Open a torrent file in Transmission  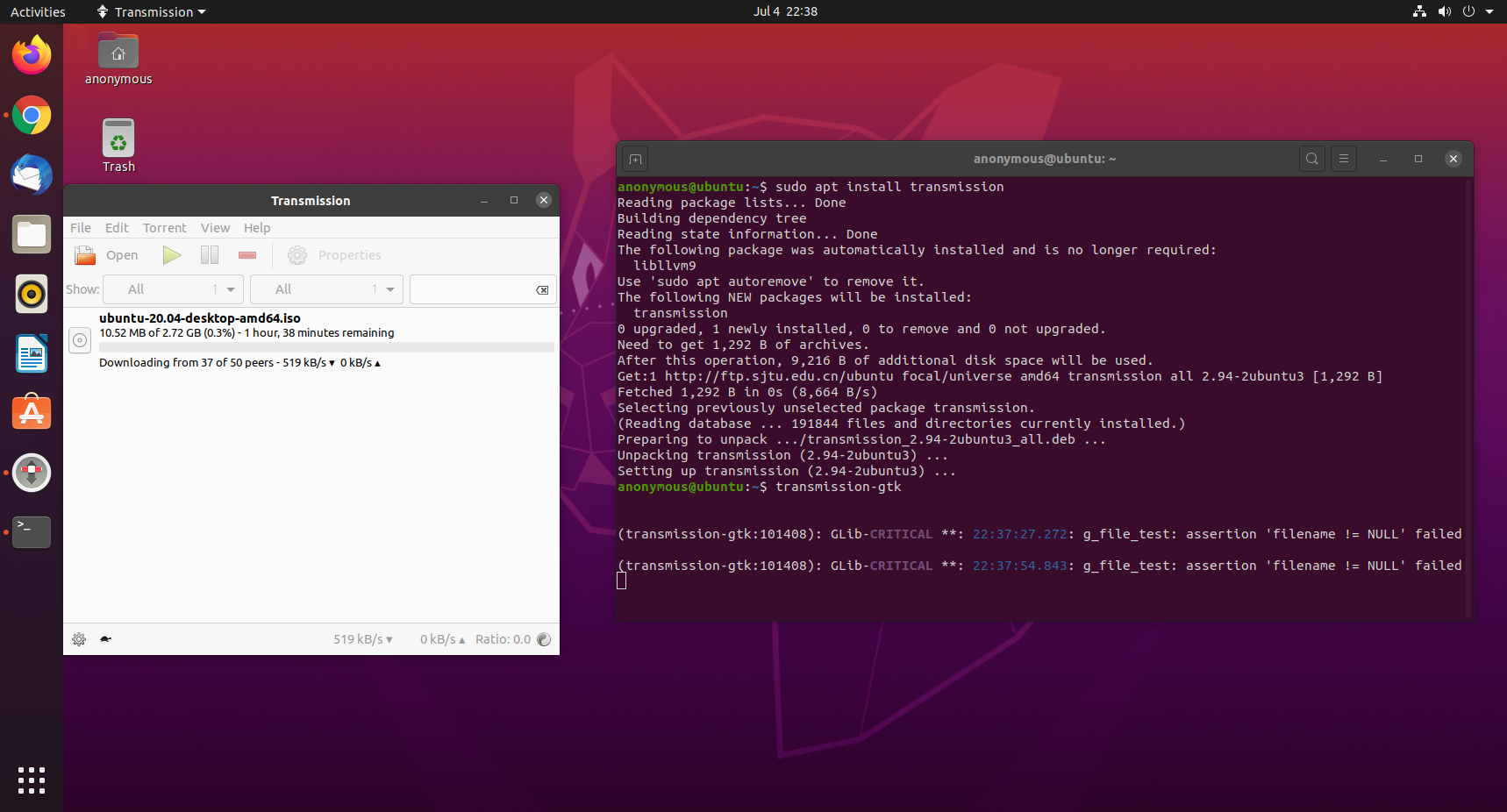click(106, 255)
